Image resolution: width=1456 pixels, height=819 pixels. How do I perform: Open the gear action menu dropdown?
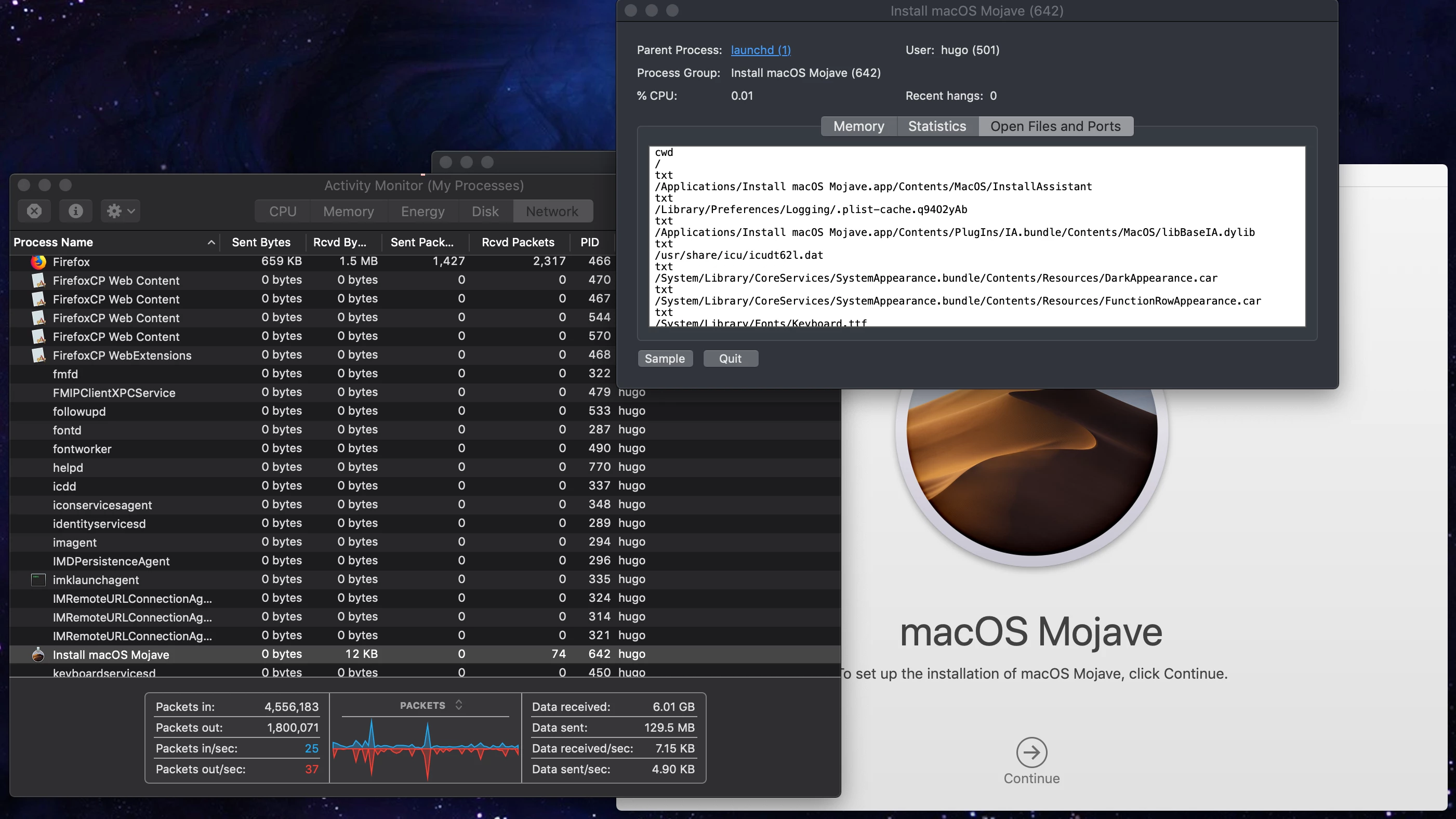tap(121, 211)
